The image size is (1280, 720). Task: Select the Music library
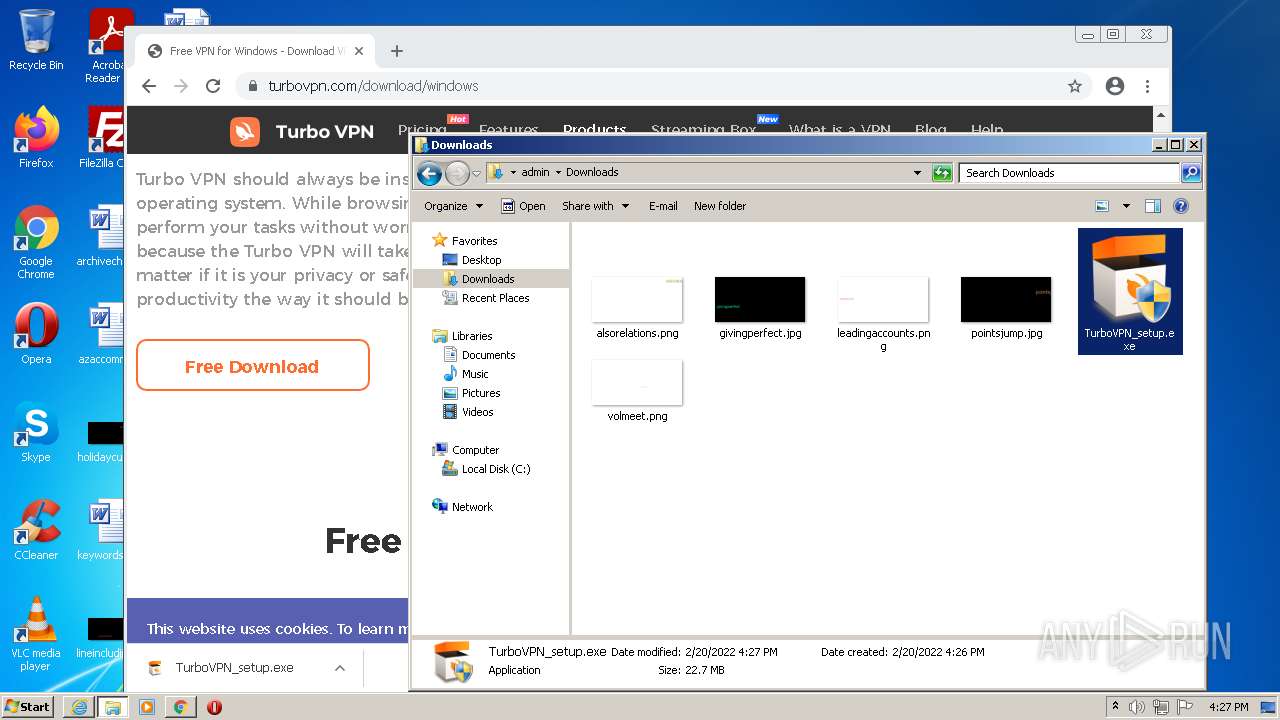(x=475, y=374)
